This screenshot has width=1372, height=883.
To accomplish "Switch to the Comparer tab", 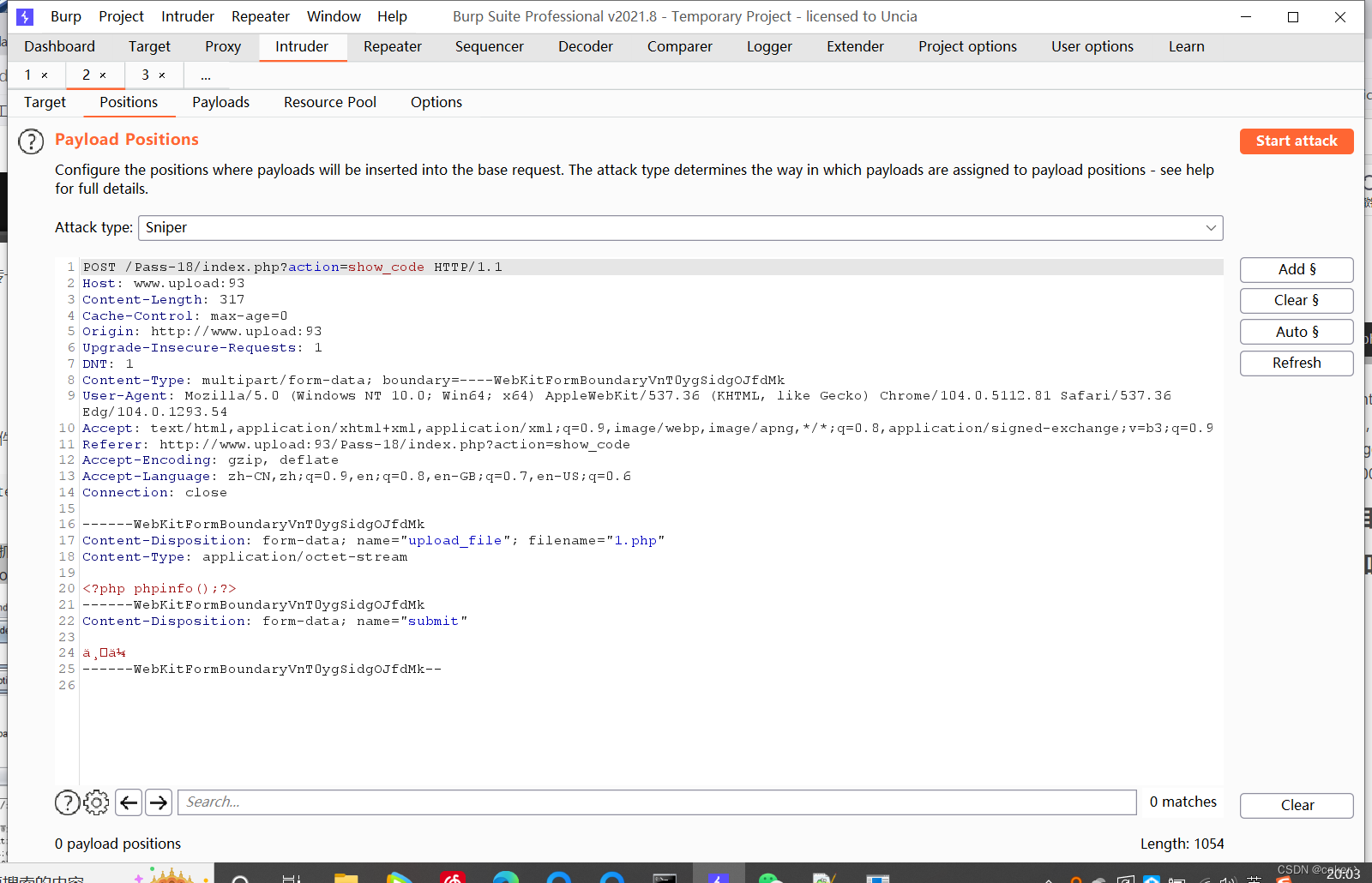I will (680, 46).
